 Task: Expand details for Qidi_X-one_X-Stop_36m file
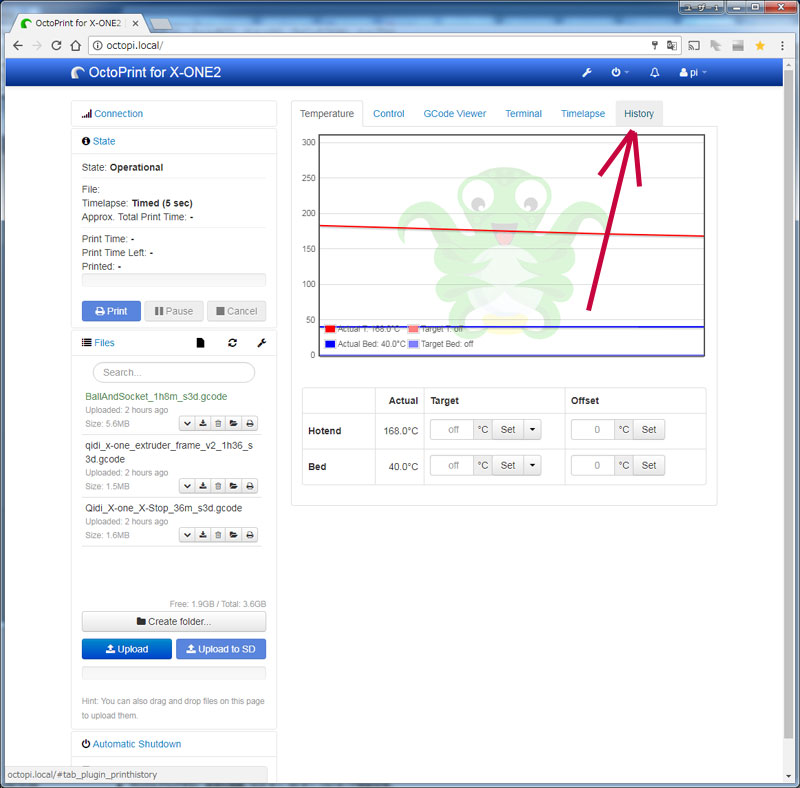click(x=187, y=535)
